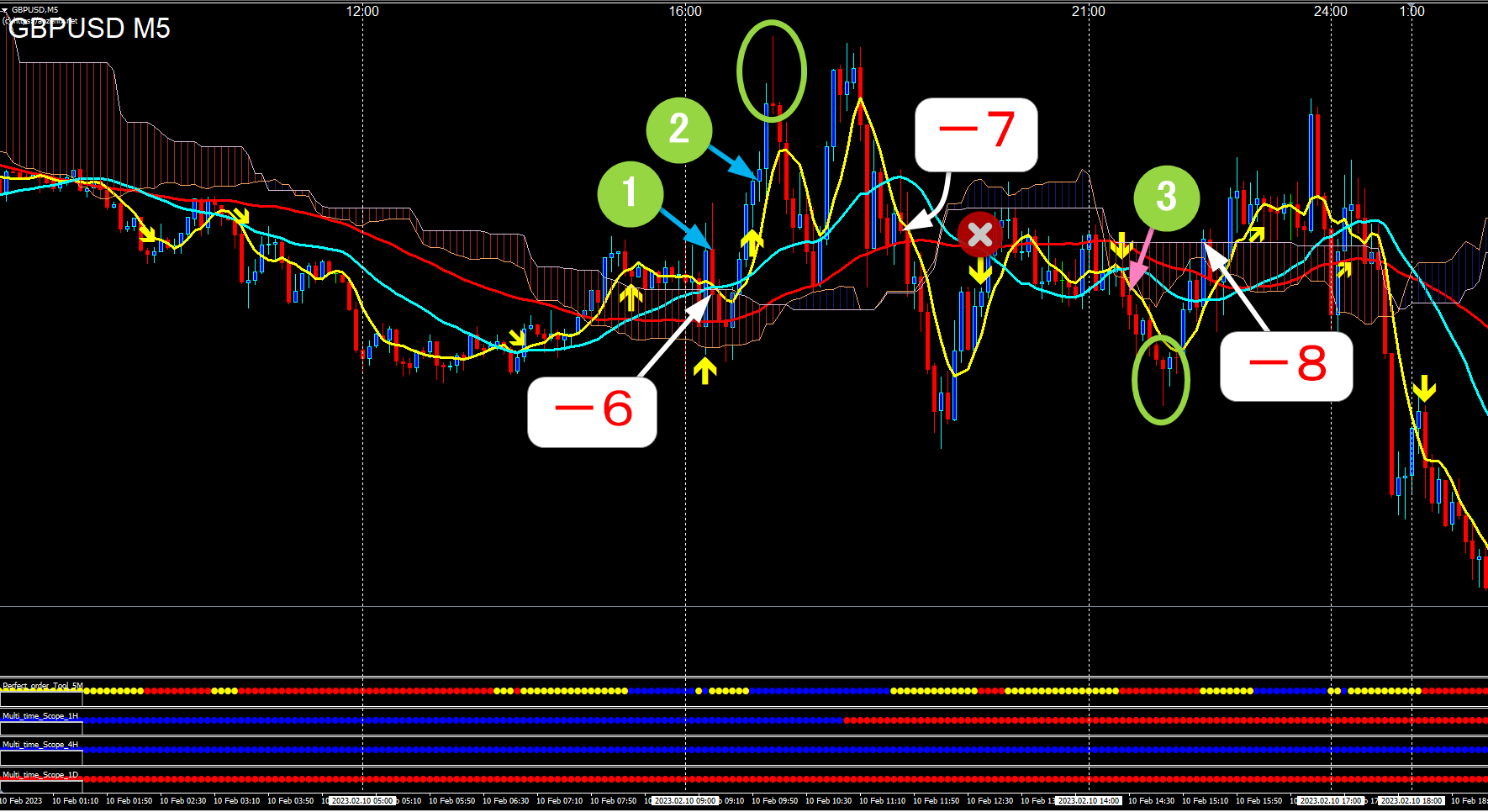
Task: Click the 10 Feb 01:50 time axis label
Action: [x=129, y=801]
